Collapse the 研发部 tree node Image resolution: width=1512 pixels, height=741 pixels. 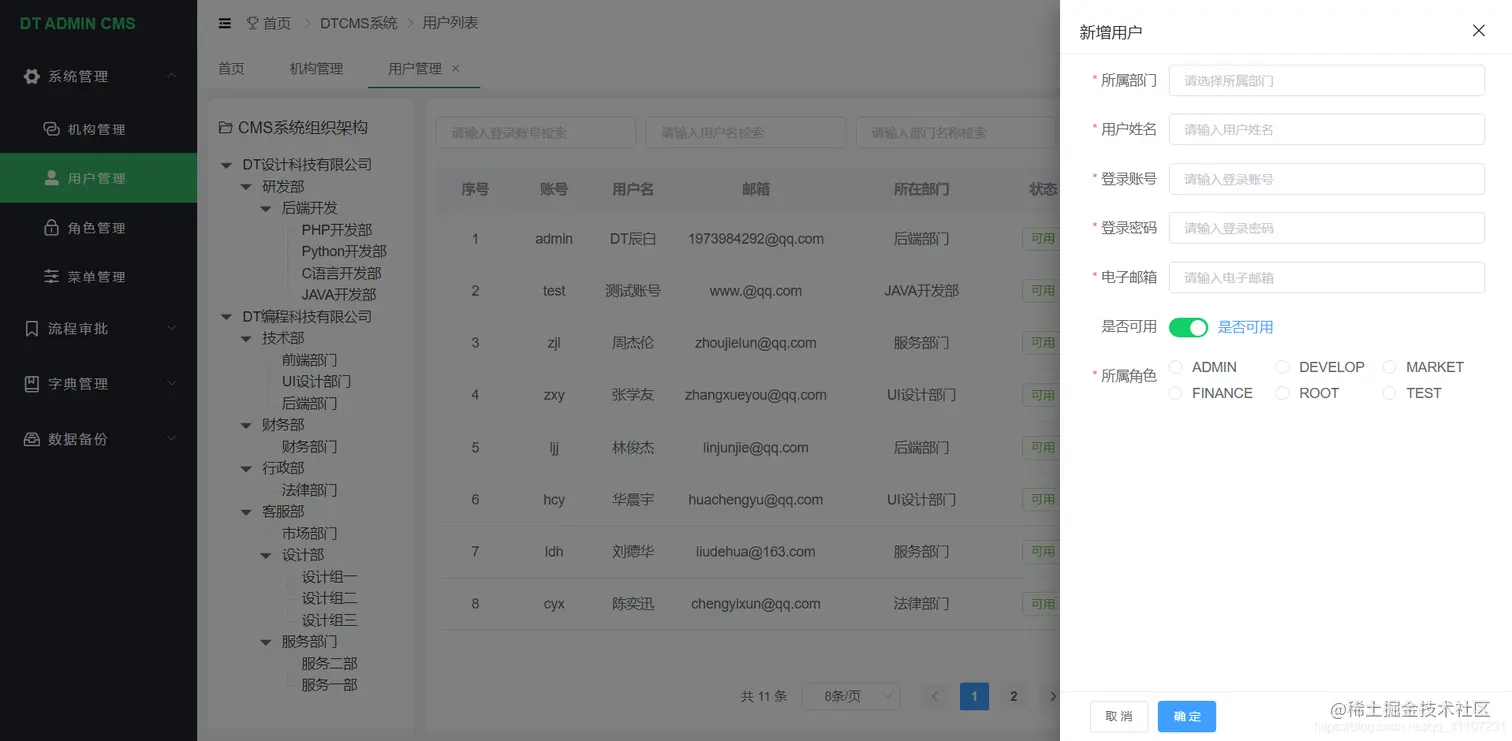point(246,186)
